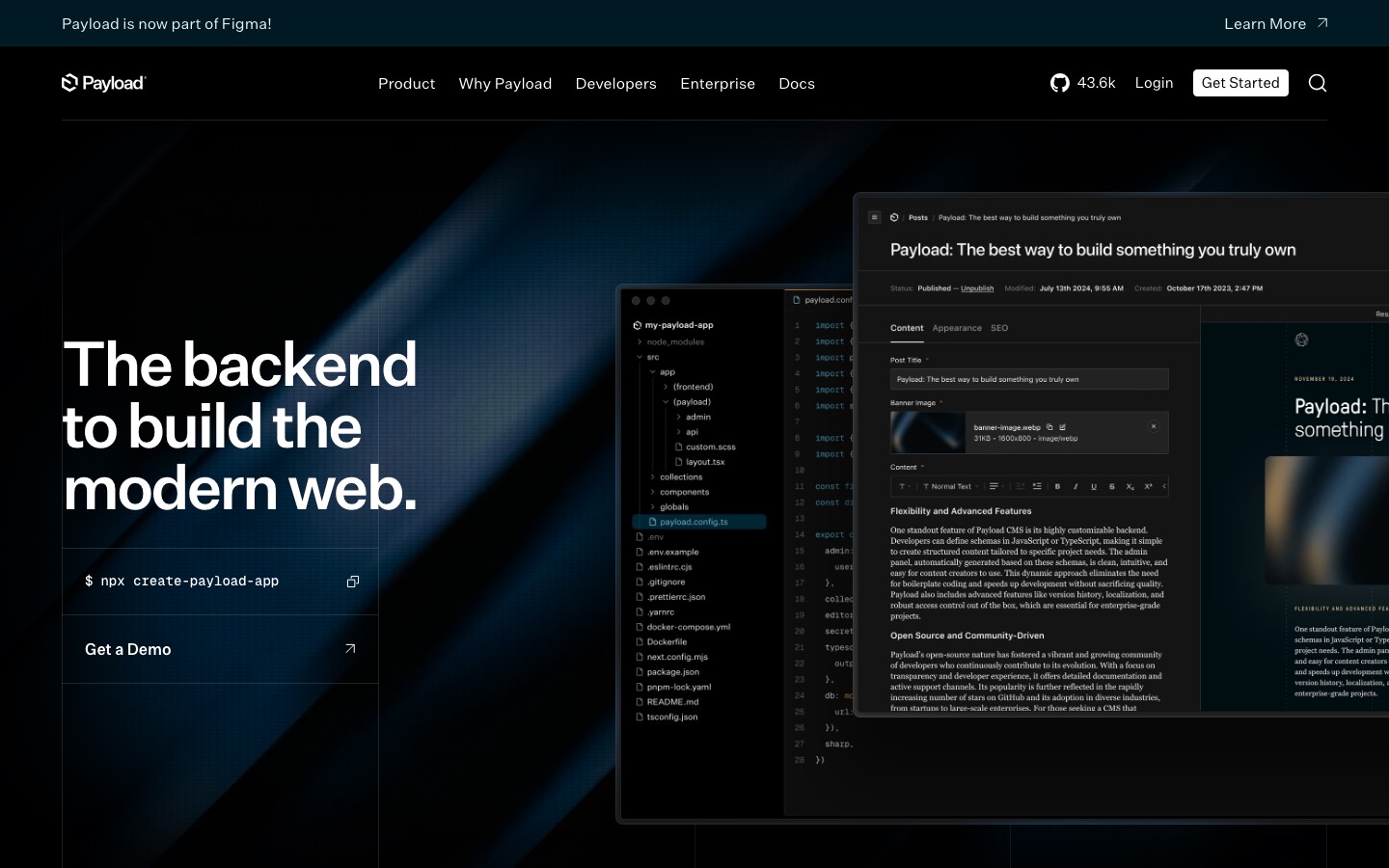1389x868 pixels.
Task: Open the GitHub icon with 43.6k stars
Action: [1060, 83]
